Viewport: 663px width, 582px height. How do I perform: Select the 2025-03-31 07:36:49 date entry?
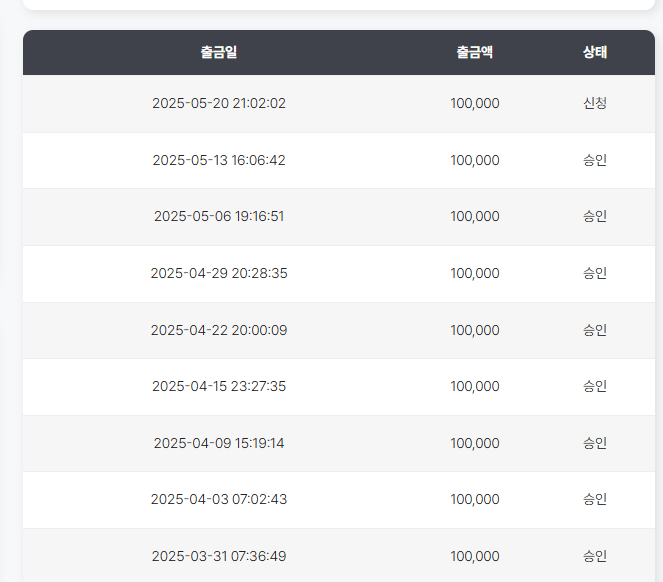click(219, 556)
